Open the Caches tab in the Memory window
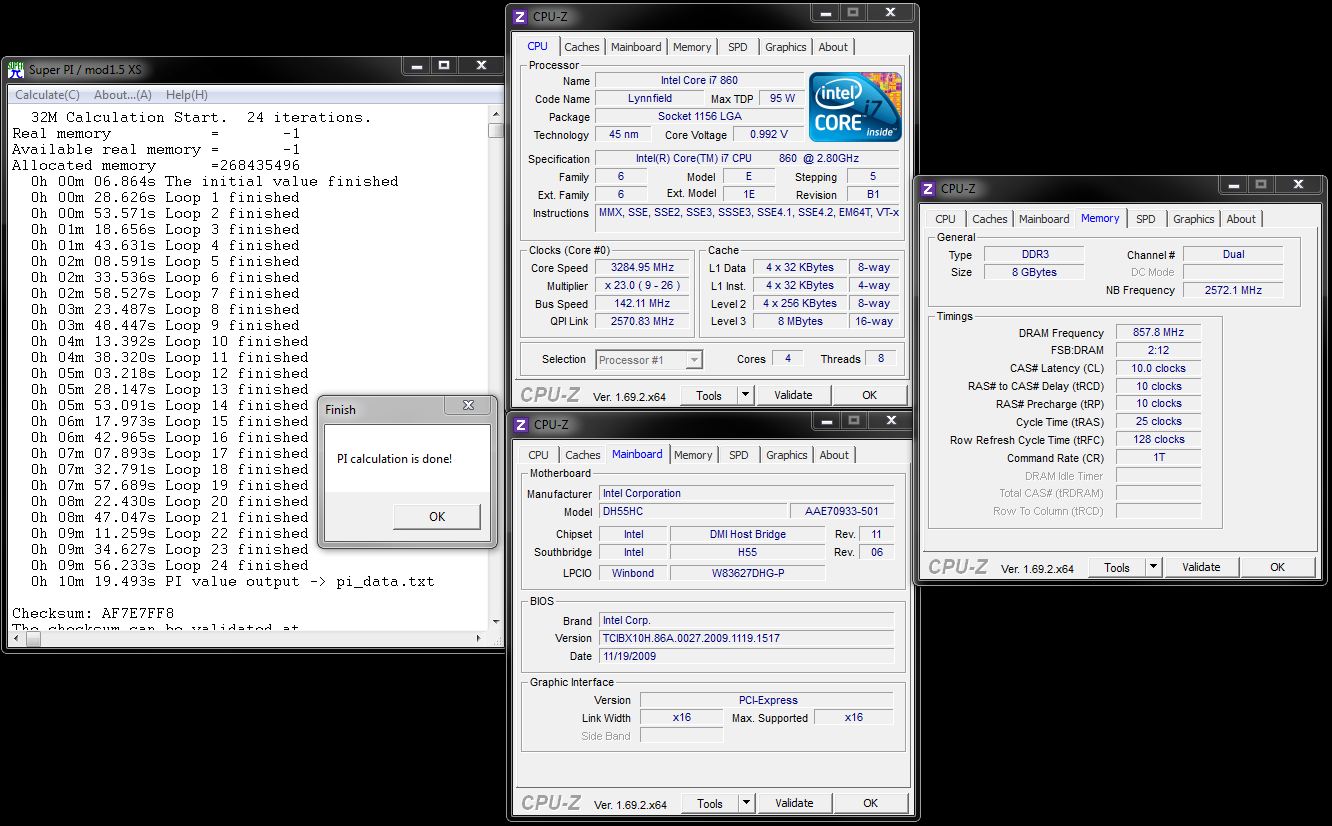Image resolution: width=1332 pixels, height=826 pixels. click(x=990, y=219)
